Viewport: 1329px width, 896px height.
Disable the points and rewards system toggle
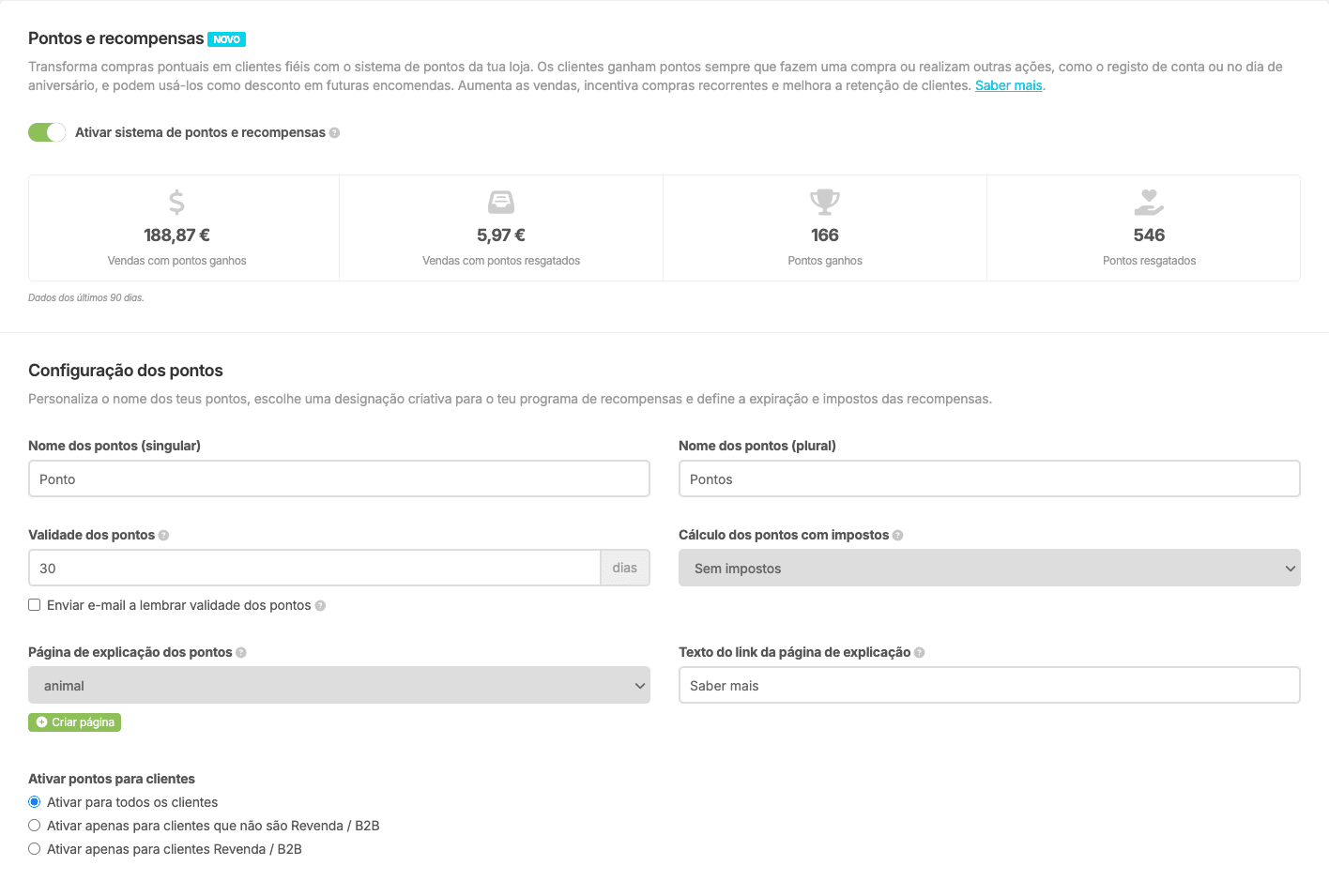(47, 132)
